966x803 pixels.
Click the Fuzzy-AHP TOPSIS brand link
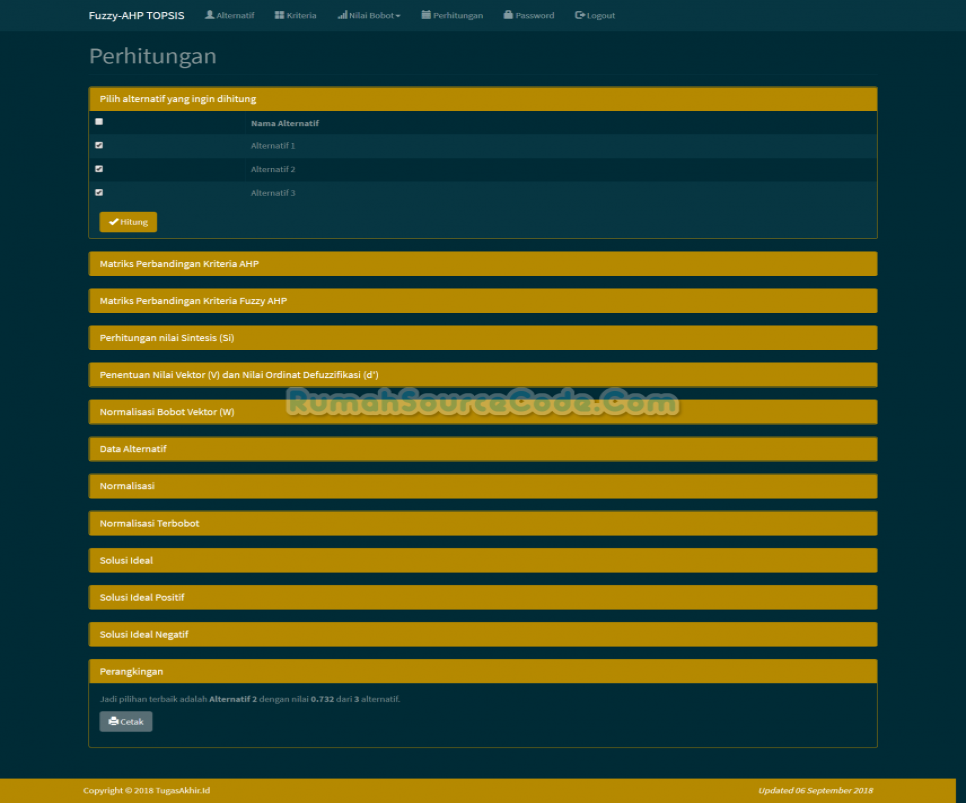[x=136, y=15]
